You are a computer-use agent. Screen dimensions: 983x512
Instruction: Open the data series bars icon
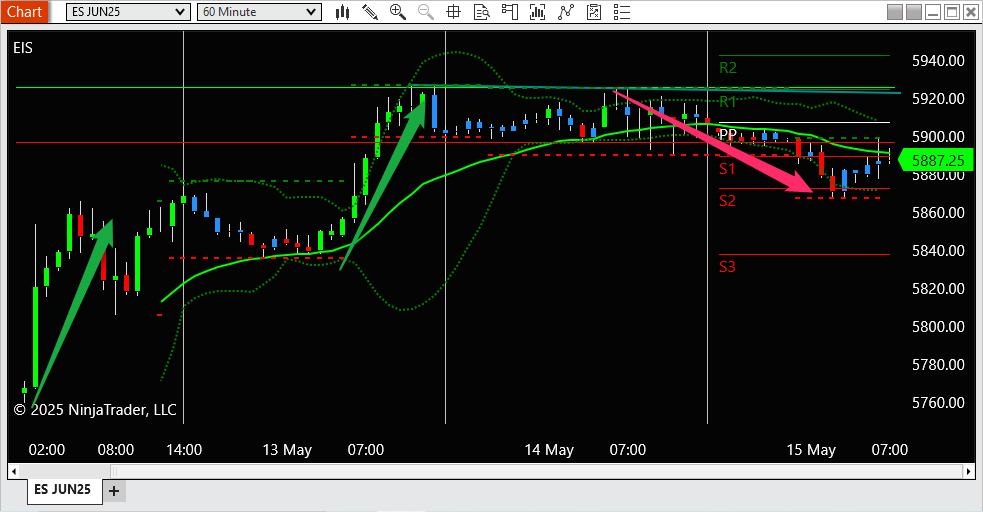pyautogui.click(x=537, y=12)
